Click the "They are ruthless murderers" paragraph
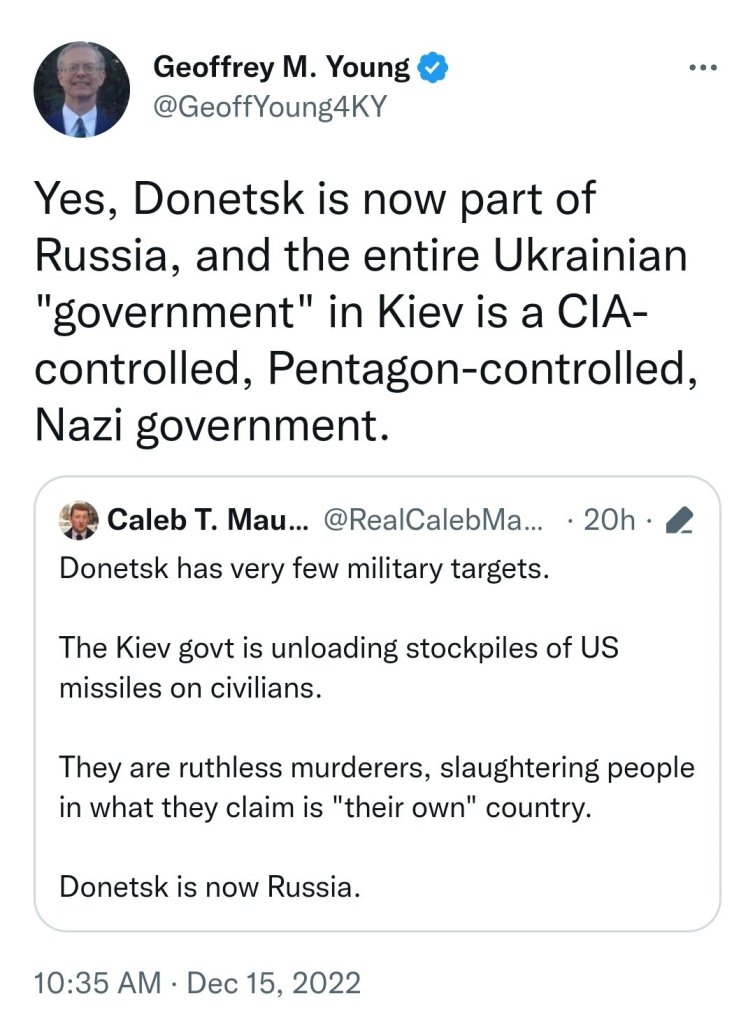Screen dimensions: 755x1024 [x=377, y=787]
